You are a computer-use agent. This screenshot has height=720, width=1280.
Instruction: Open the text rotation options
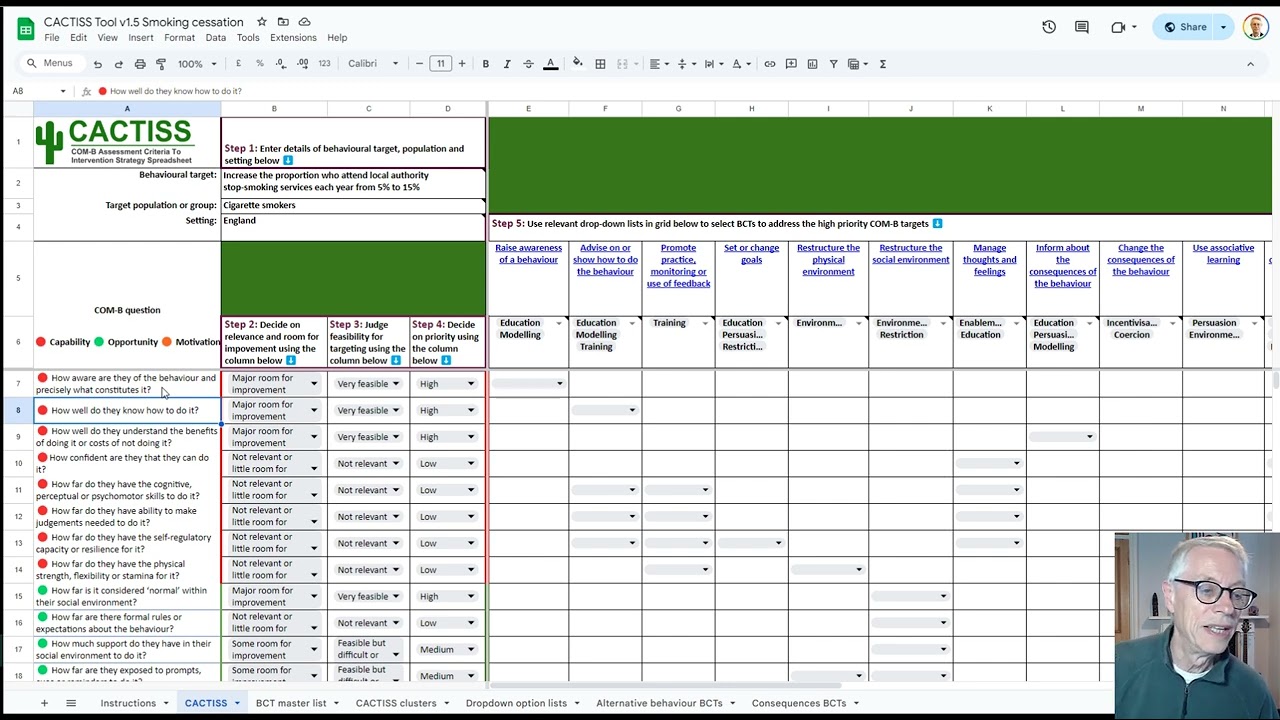pos(740,64)
